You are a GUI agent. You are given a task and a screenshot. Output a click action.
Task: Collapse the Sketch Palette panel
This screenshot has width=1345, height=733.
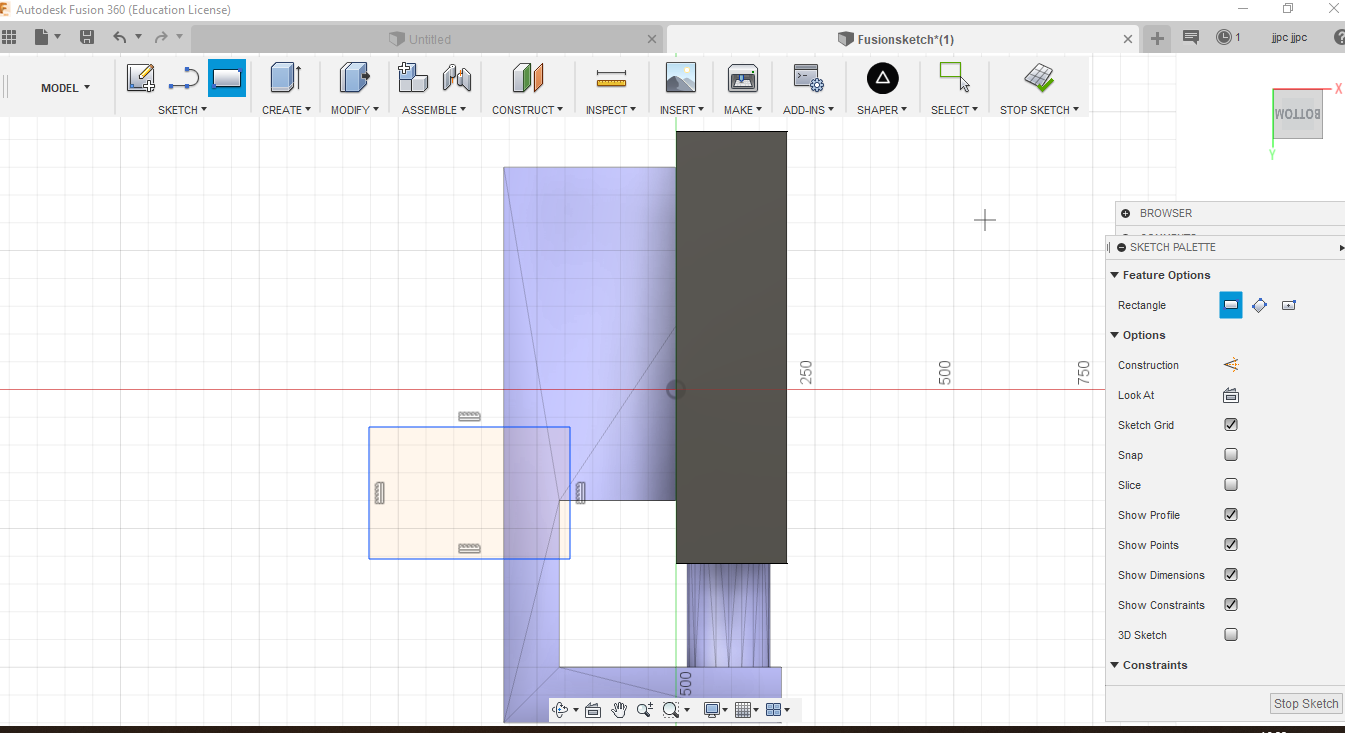pyautogui.click(x=1121, y=247)
